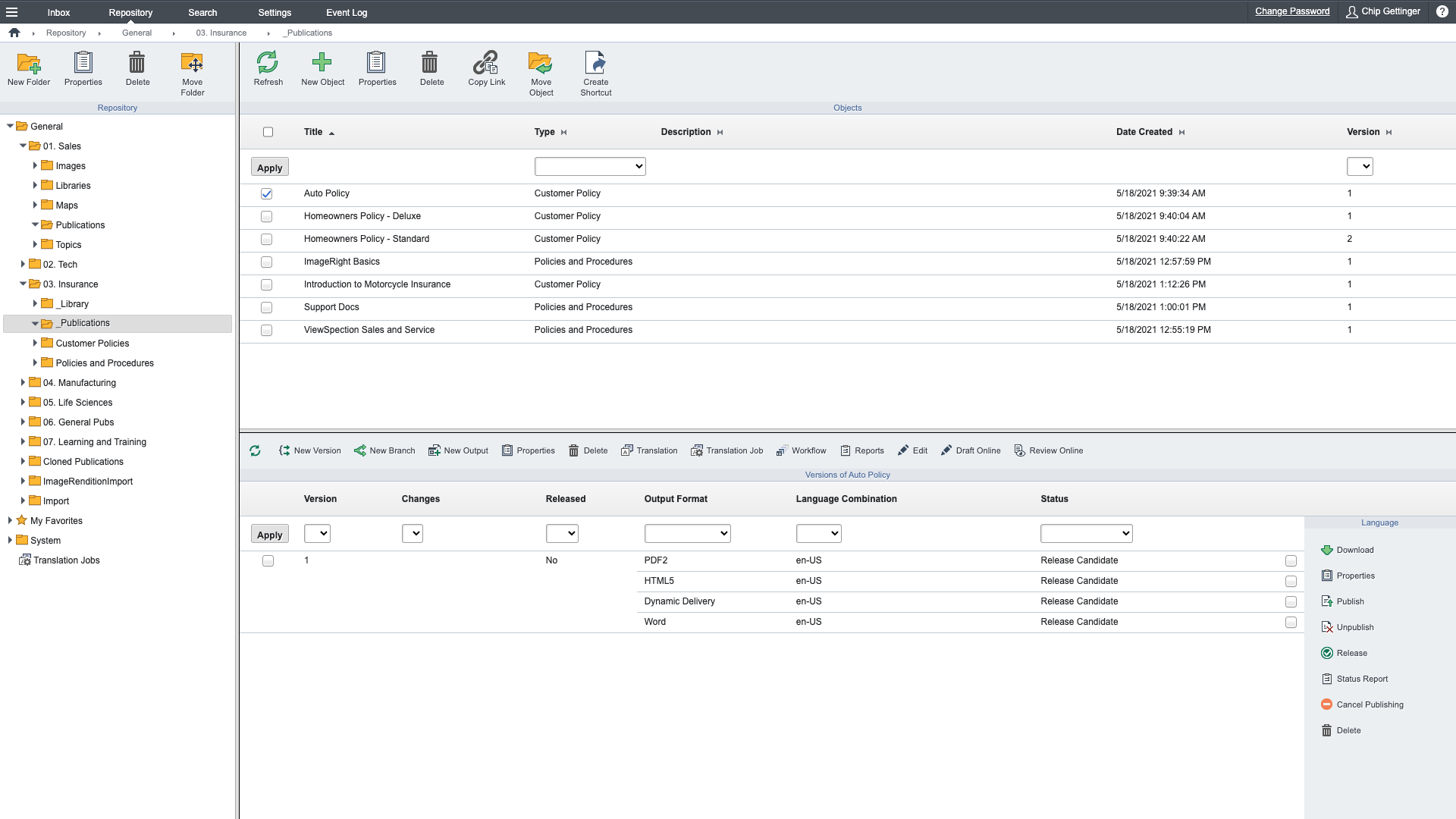Expand the 04. Manufacturing folder
1456x819 pixels.
click(23, 383)
